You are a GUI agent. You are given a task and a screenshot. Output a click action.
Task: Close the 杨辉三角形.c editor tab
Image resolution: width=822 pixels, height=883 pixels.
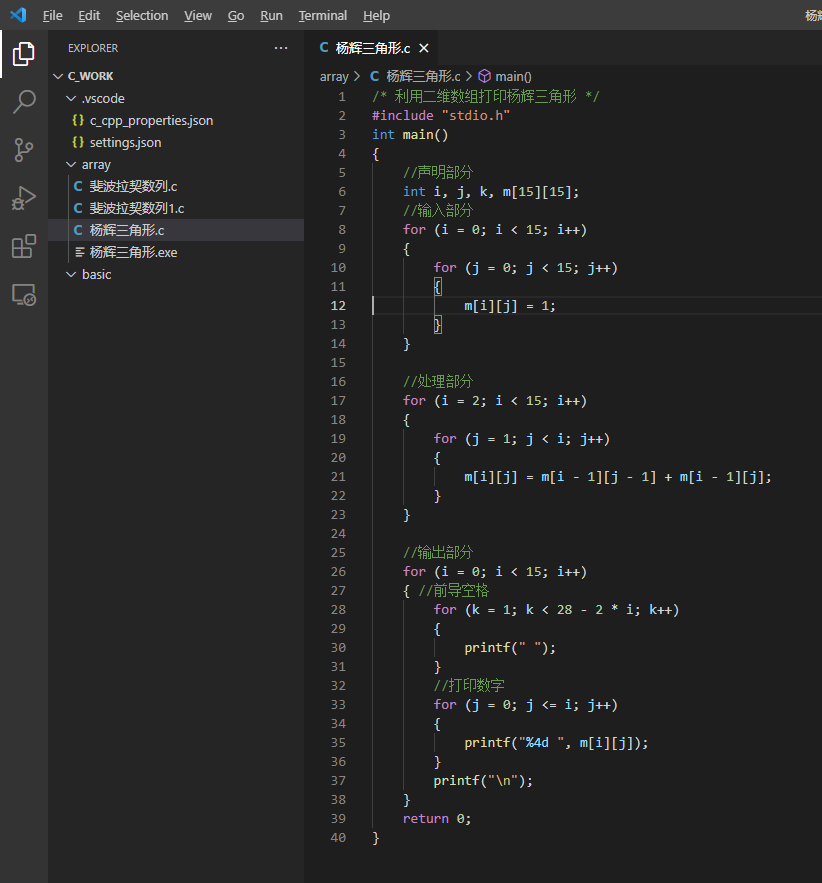tap(424, 48)
